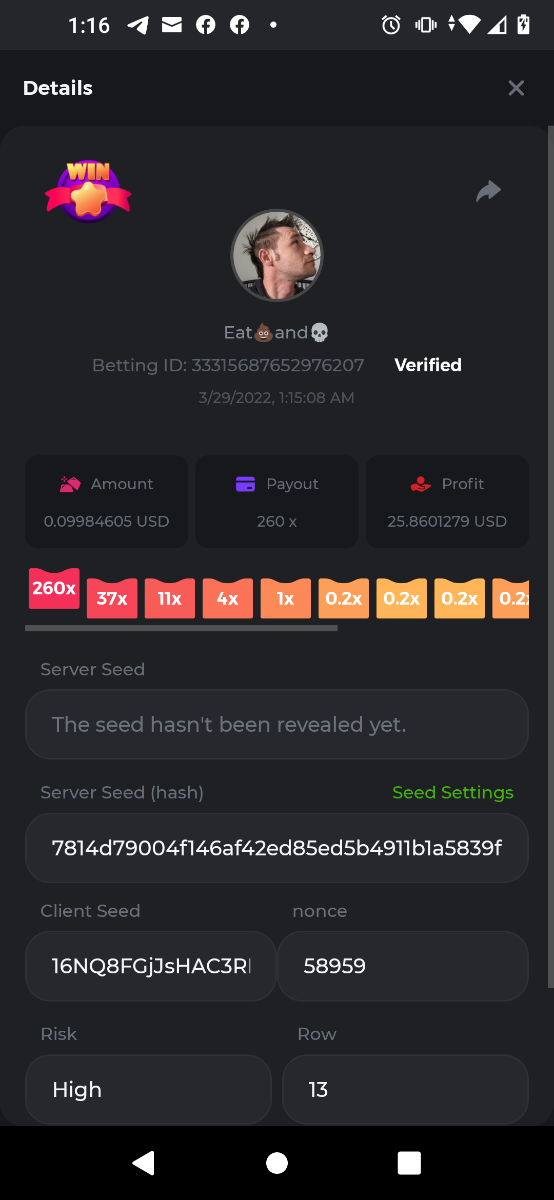Tap the purple Payout card icon
This screenshot has height=1200, width=554.
click(245, 484)
